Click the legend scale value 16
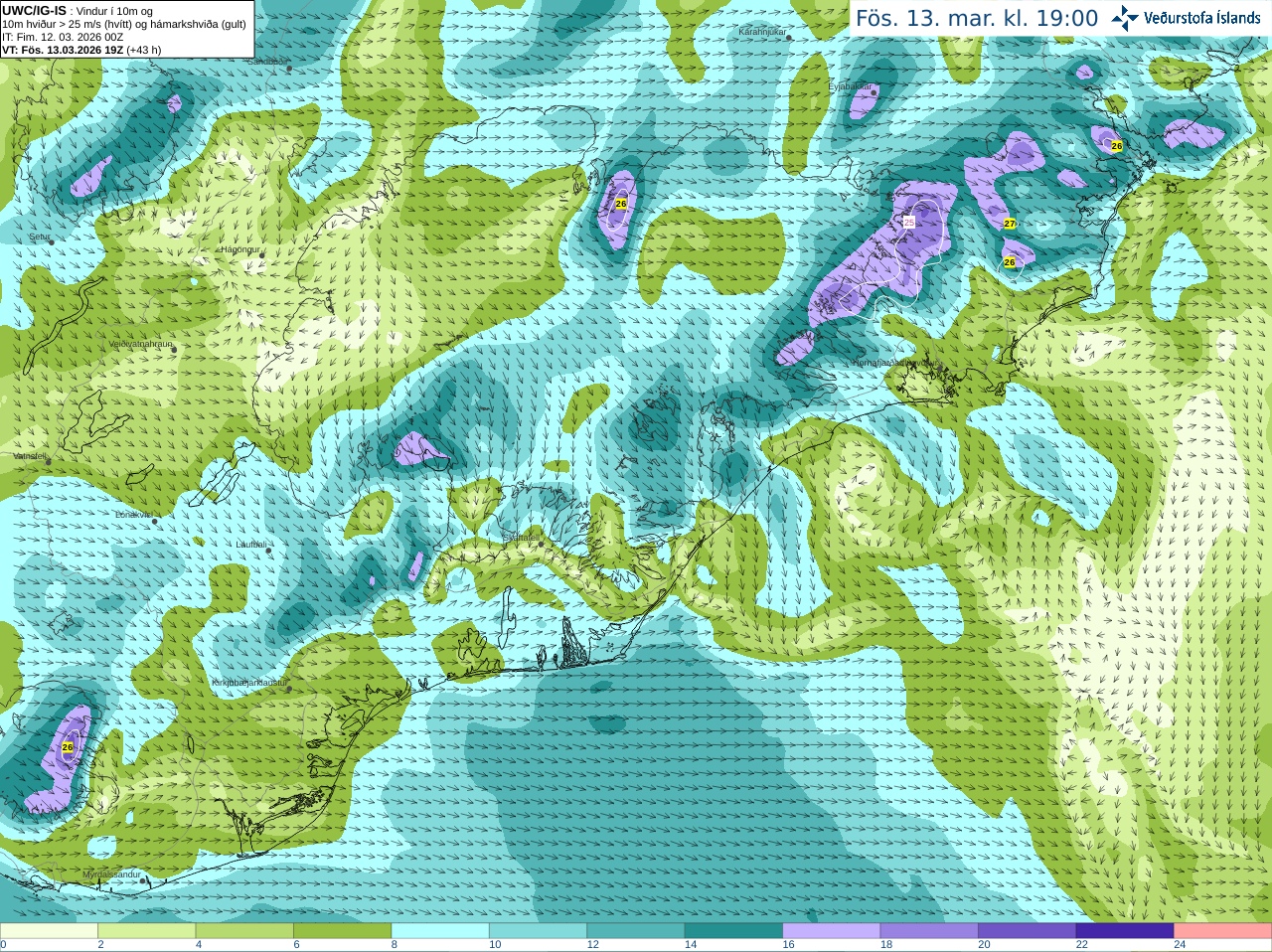This screenshot has width=1272, height=952. pyautogui.click(x=788, y=945)
